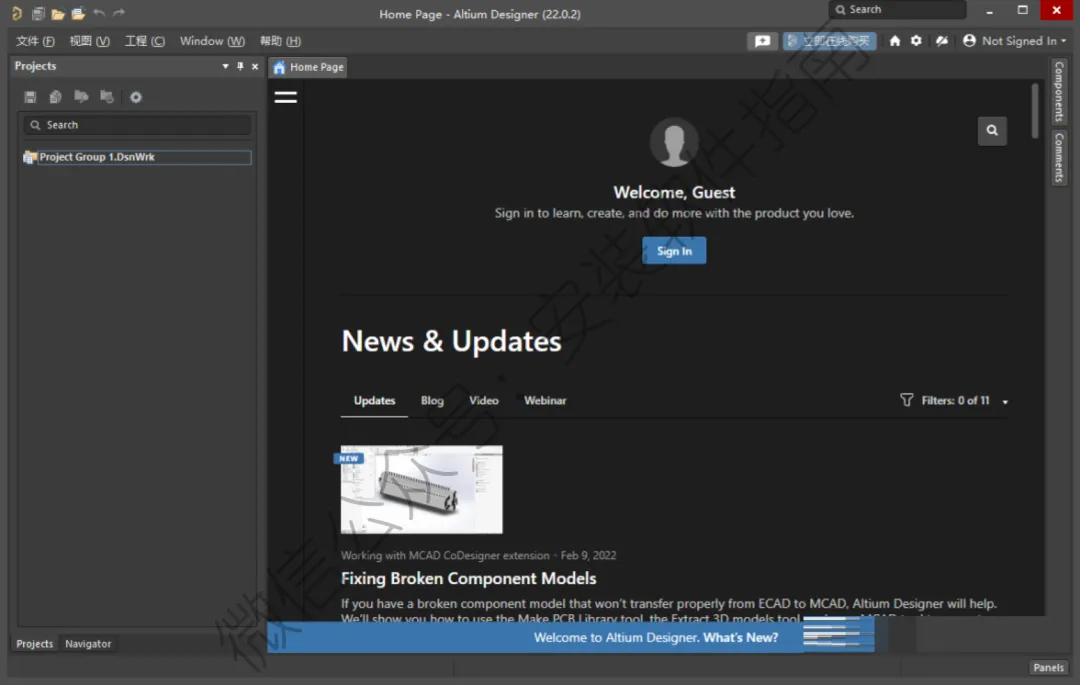Open Not Signed In account dropdown
1080x685 pixels.
pyautogui.click(x=1015, y=41)
